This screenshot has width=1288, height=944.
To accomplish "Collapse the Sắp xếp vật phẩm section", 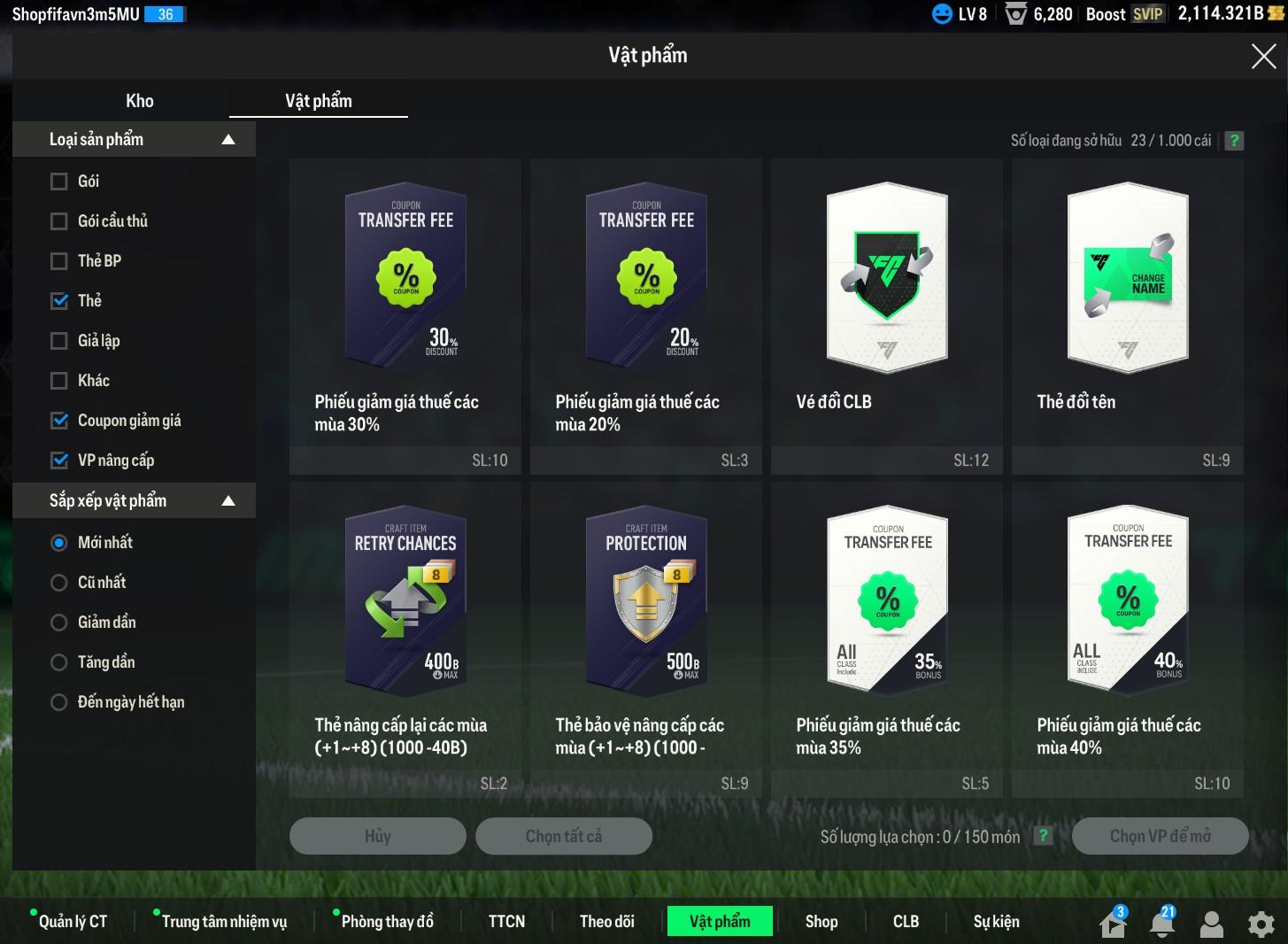I will tap(228, 501).
